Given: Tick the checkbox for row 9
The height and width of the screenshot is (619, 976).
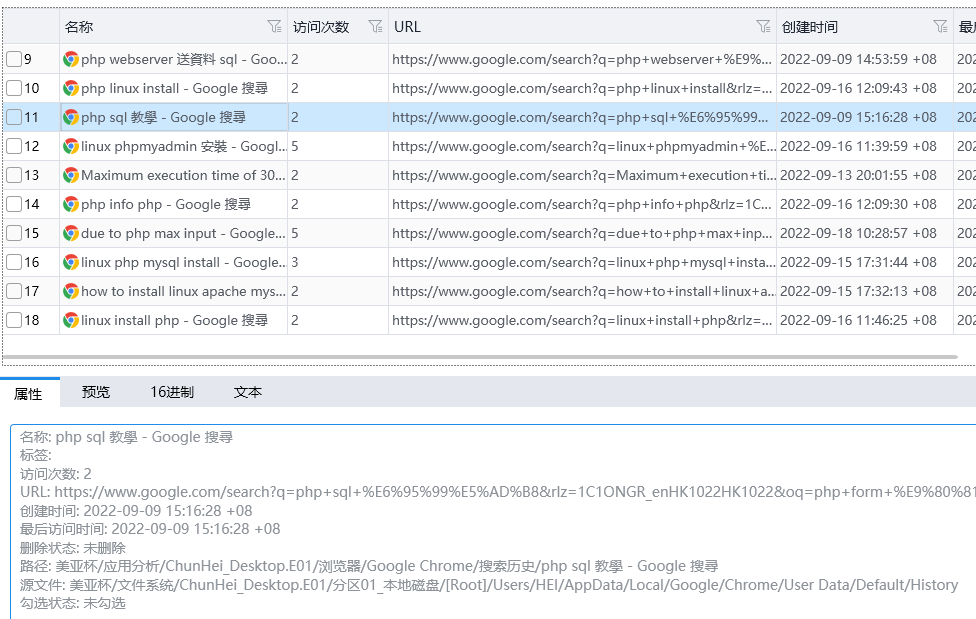Looking at the screenshot, I should point(14,59).
